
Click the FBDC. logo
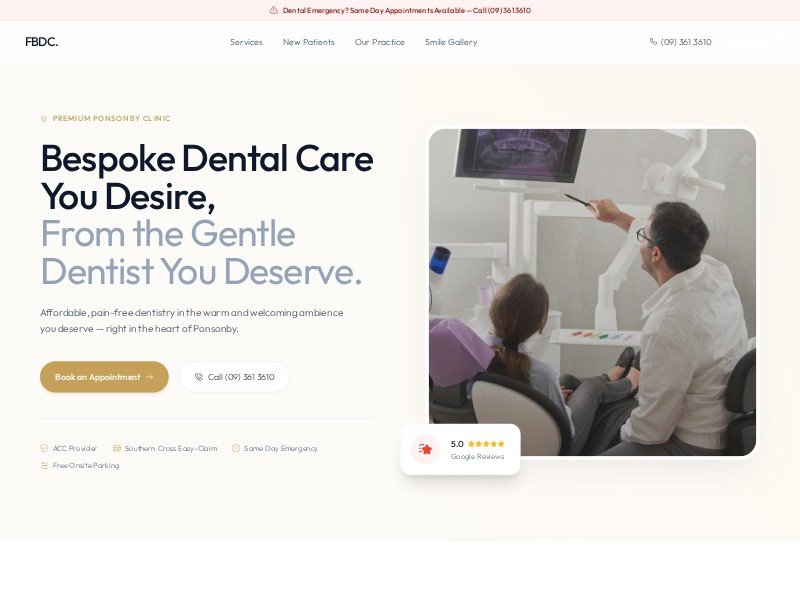[x=41, y=42]
